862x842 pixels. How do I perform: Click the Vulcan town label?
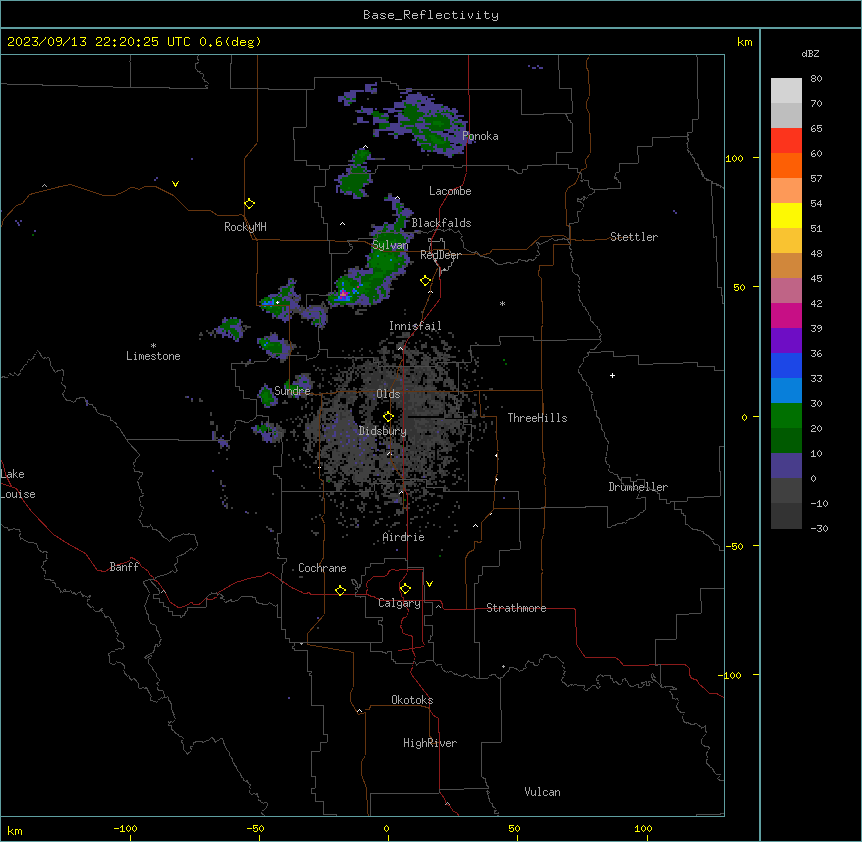click(x=542, y=792)
